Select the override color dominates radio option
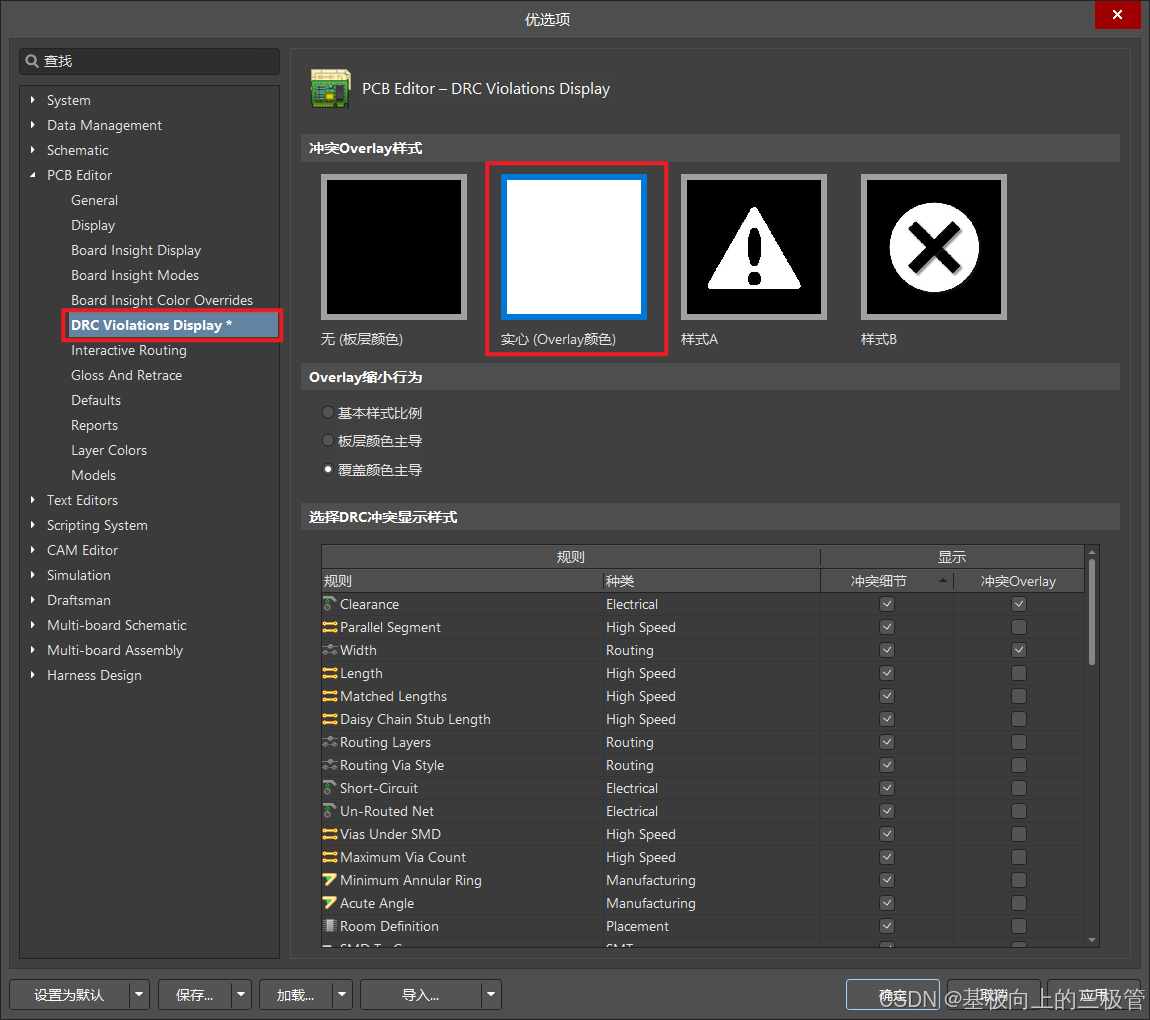This screenshot has height=1020, width=1150. coord(328,469)
